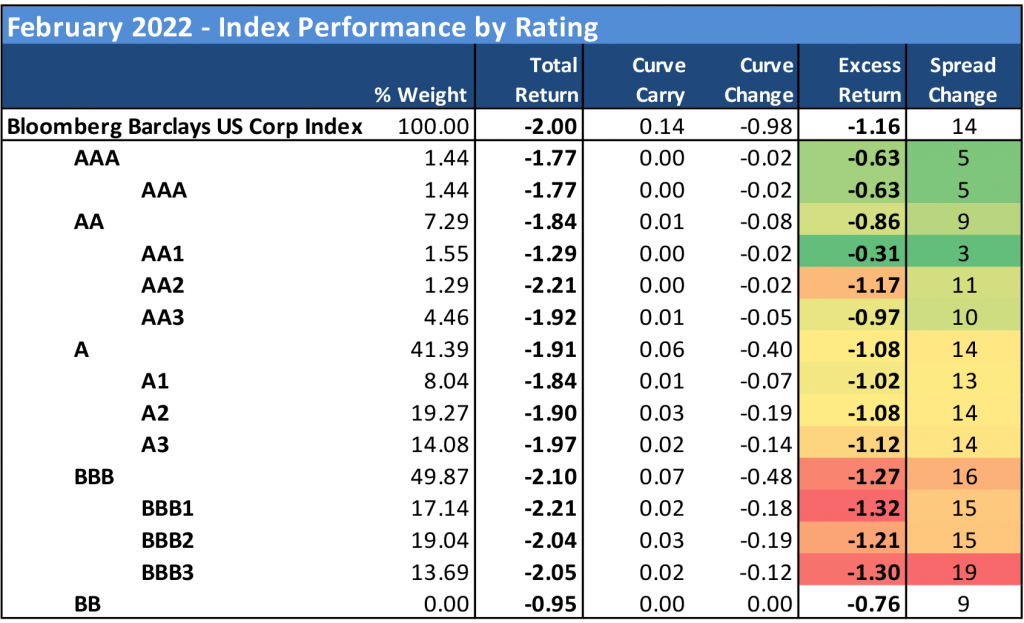The width and height of the screenshot is (1024, 623).
Task: Select the index total return value -2.00
Action: (552, 127)
